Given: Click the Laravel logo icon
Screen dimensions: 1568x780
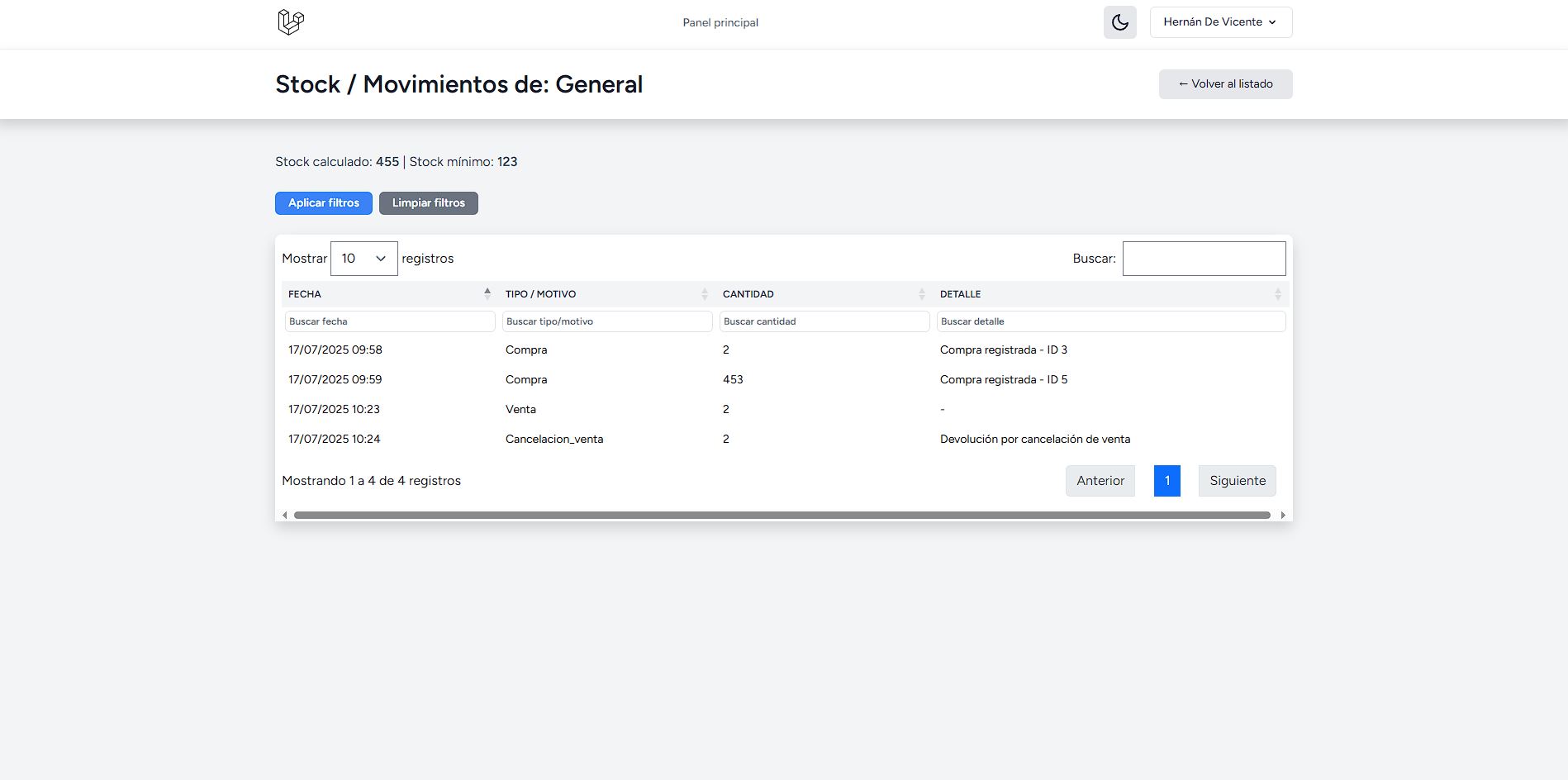Looking at the screenshot, I should [x=291, y=22].
